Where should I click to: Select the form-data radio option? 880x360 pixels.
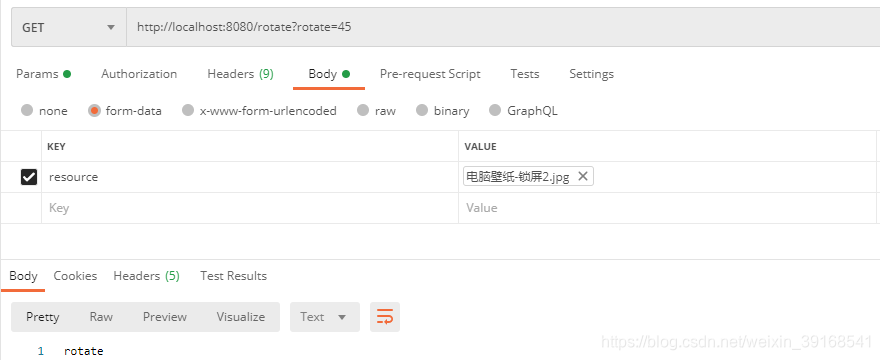[125, 111]
